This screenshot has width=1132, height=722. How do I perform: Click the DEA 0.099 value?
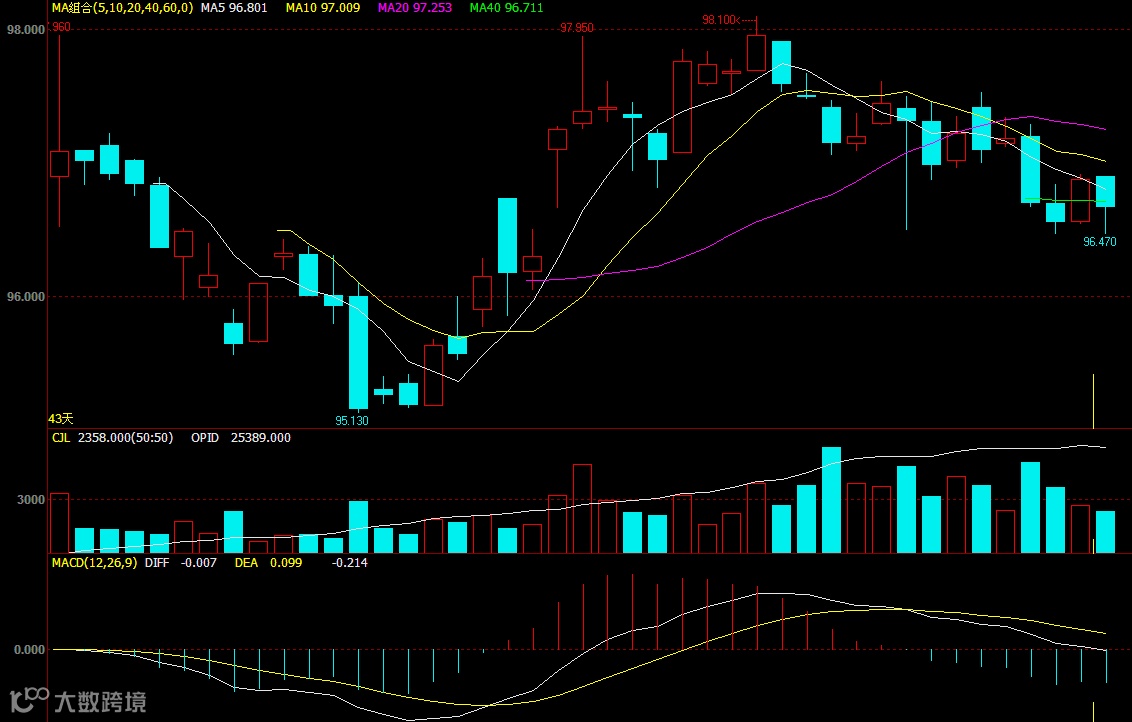(268, 562)
